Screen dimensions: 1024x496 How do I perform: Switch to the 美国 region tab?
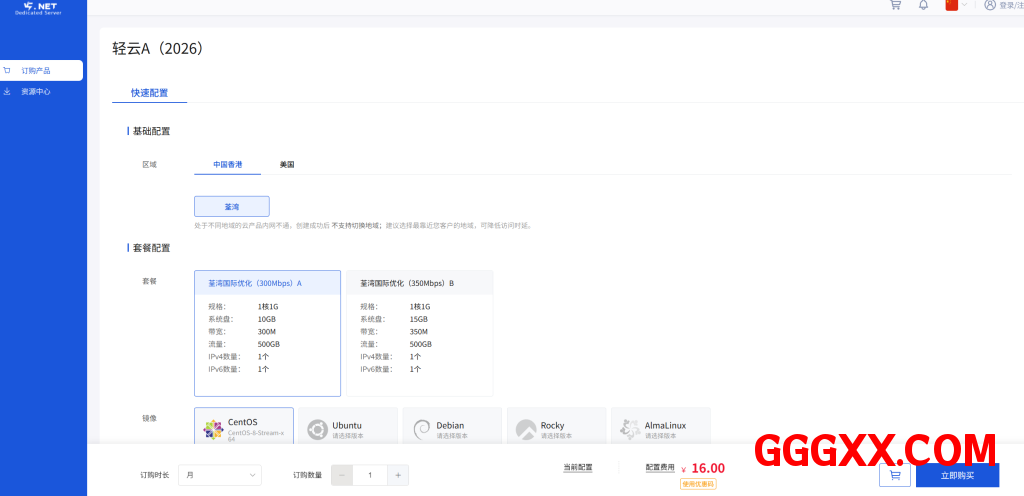coord(287,164)
